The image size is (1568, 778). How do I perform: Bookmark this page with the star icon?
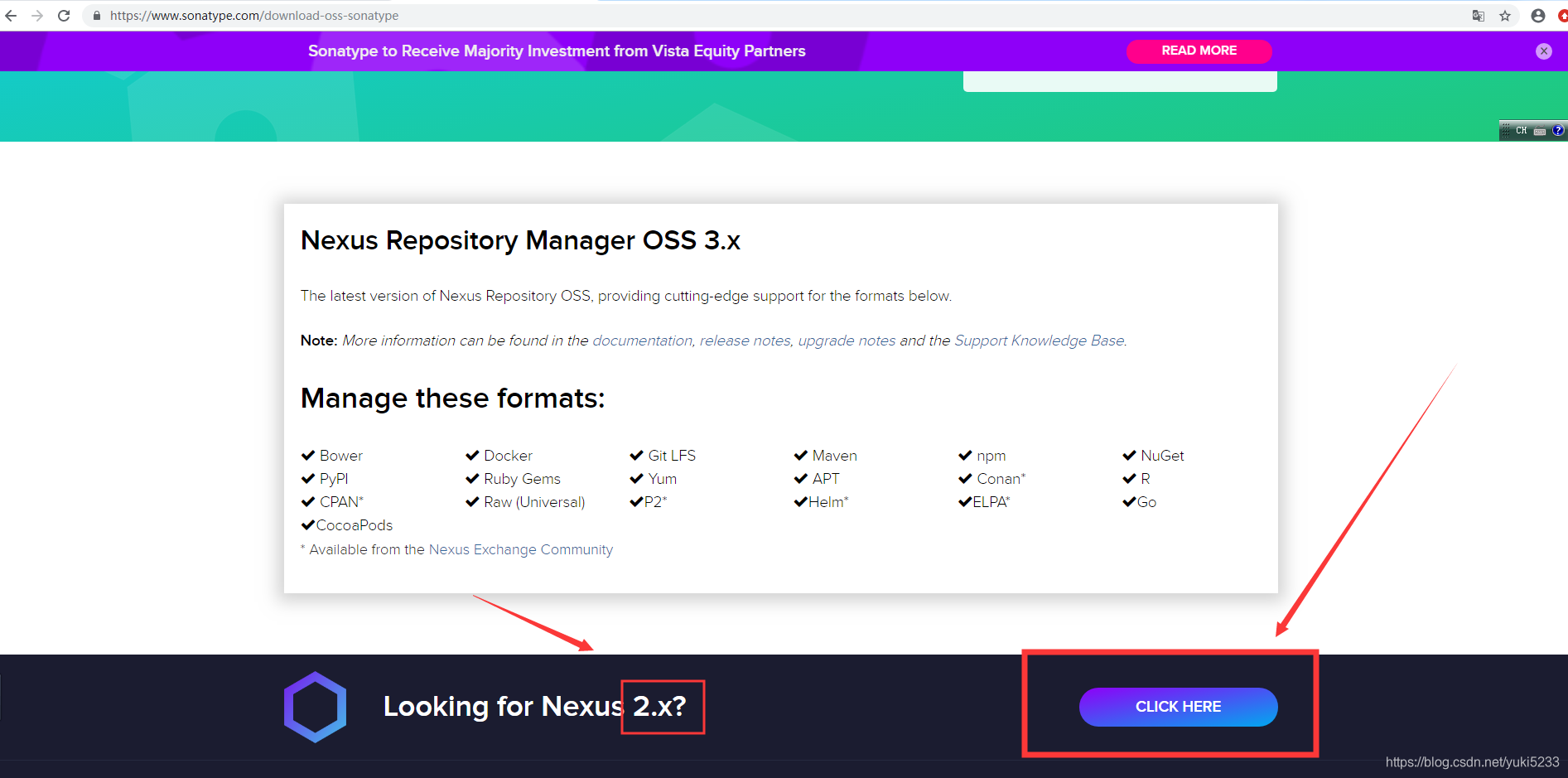[1505, 16]
